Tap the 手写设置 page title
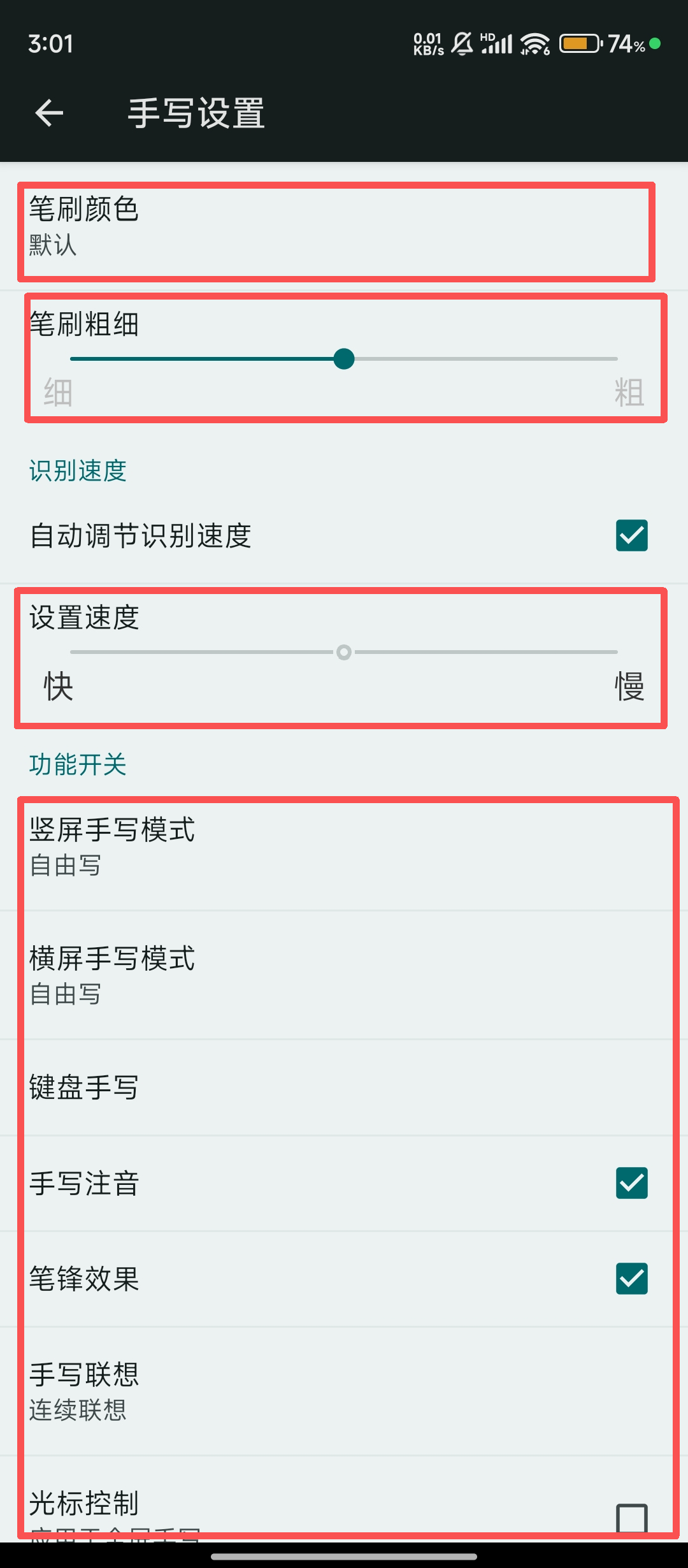The width and height of the screenshot is (688, 1568). click(x=196, y=113)
